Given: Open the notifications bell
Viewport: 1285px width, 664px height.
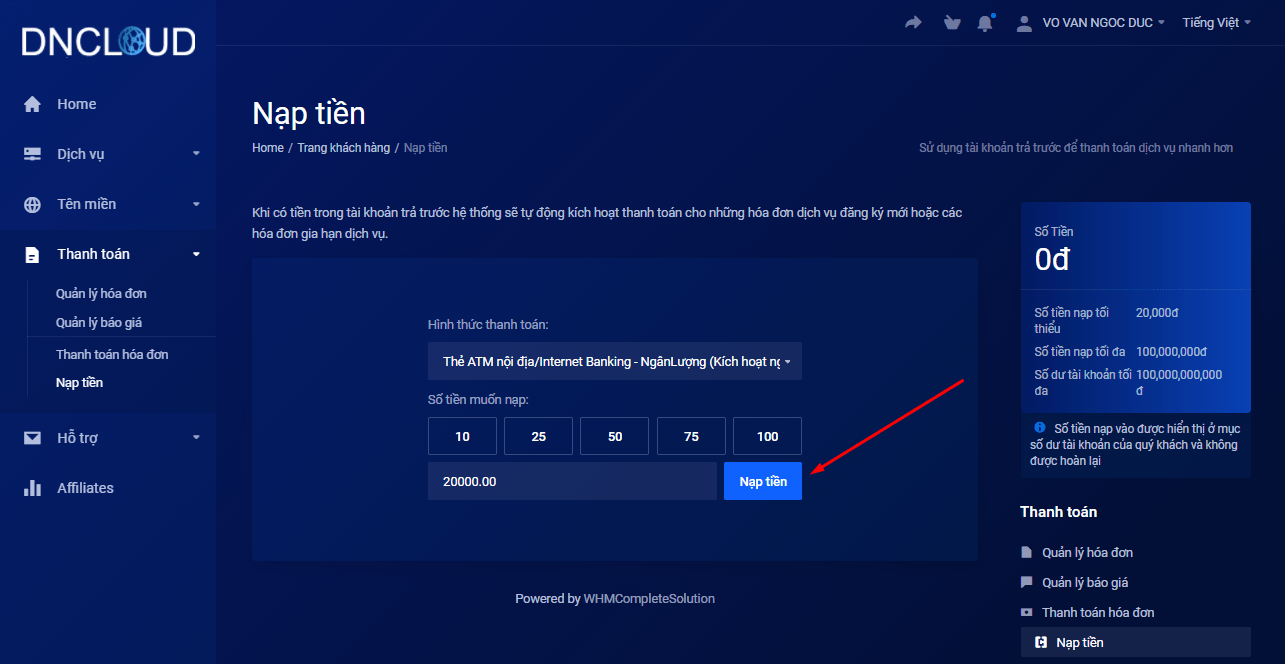Looking at the screenshot, I should click(x=986, y=22).
